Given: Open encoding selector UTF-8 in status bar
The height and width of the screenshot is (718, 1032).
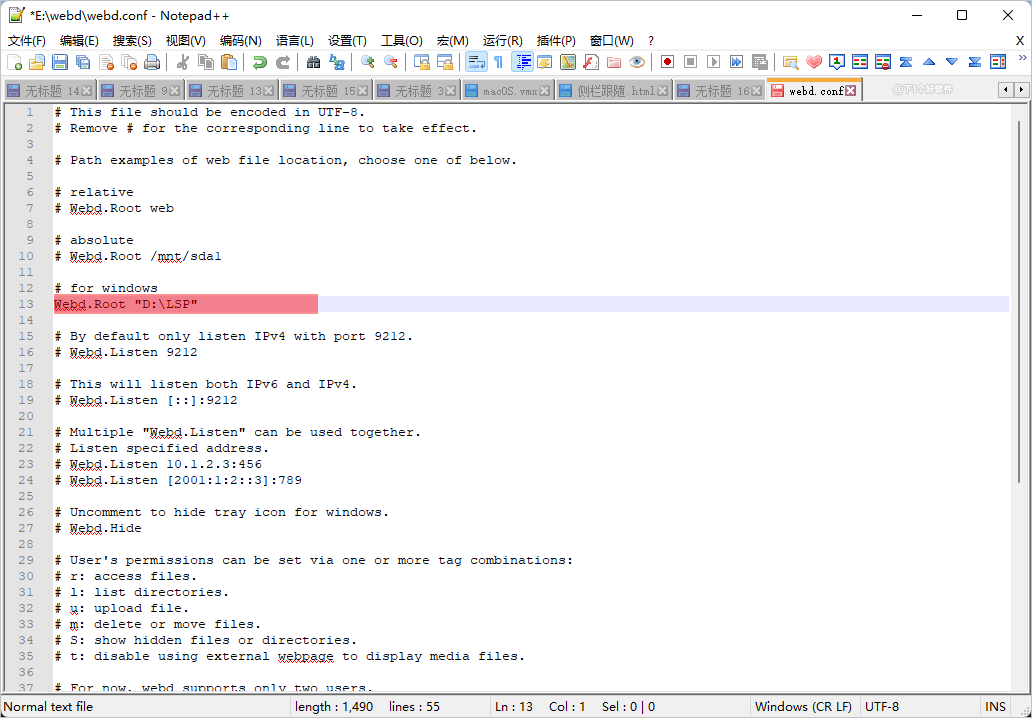Looking at the screenshot, I should click(881, 707).
